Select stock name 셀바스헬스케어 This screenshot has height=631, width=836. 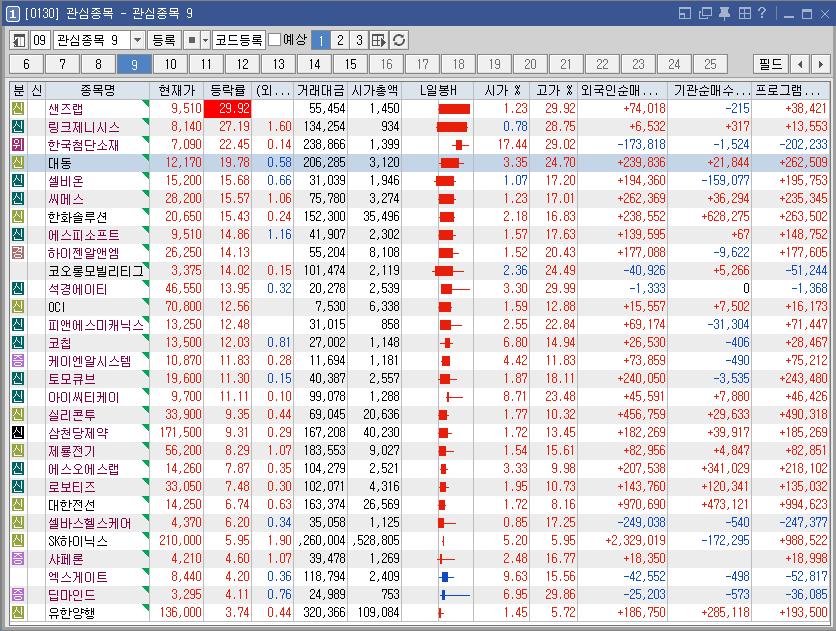coord(90,523)
